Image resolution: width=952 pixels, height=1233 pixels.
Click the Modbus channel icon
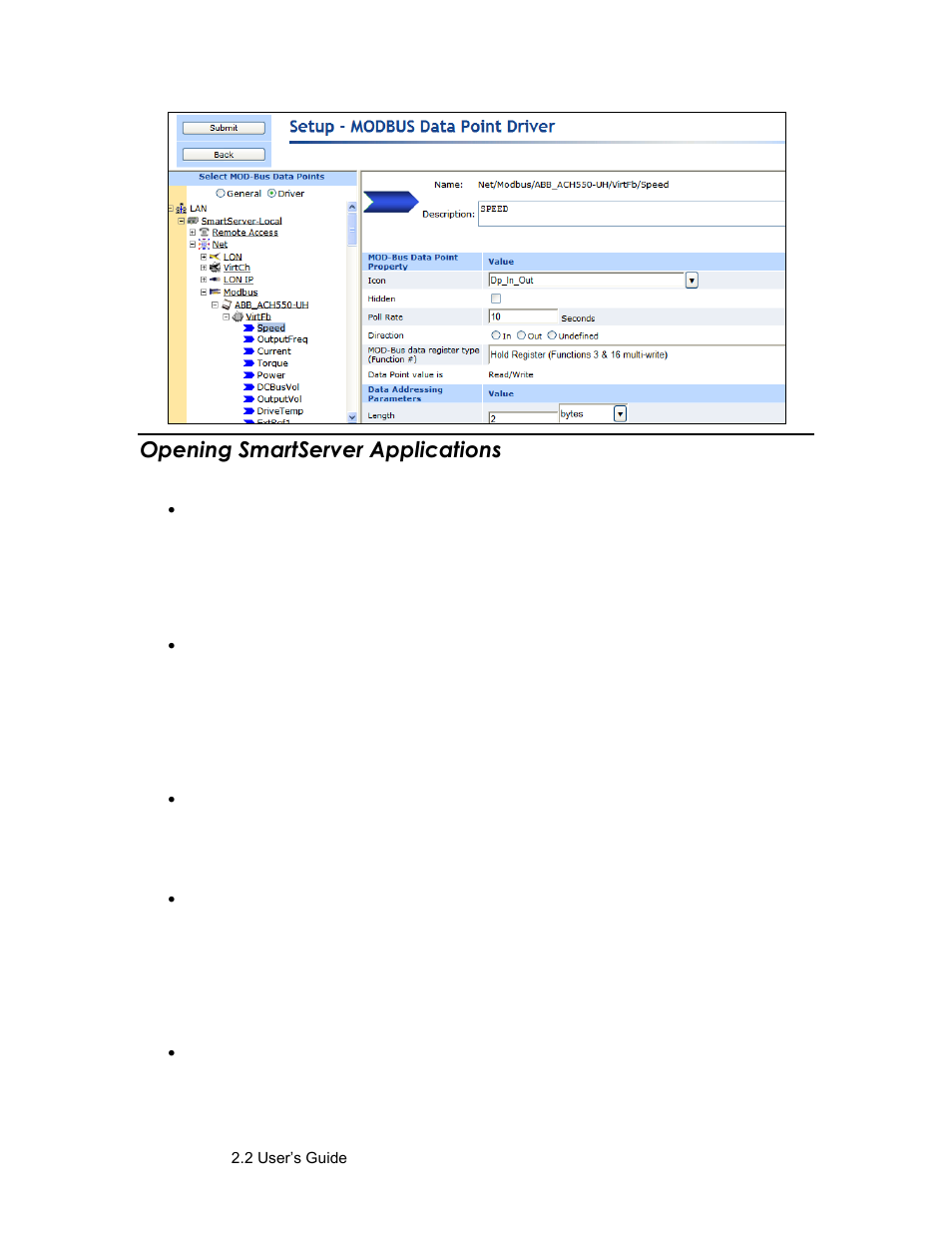pyautogui.click(x=215, y=292)
